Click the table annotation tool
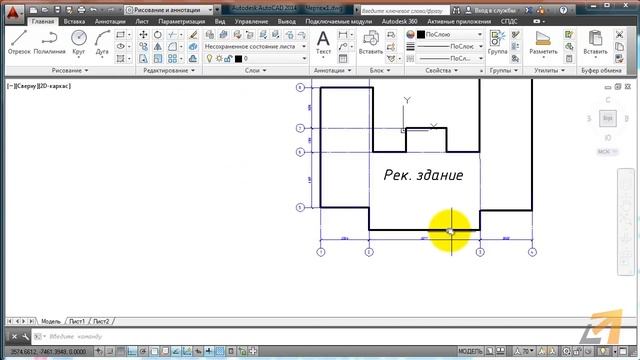The image size is (640, 360). pyautogui.click(x=342, y=59)
